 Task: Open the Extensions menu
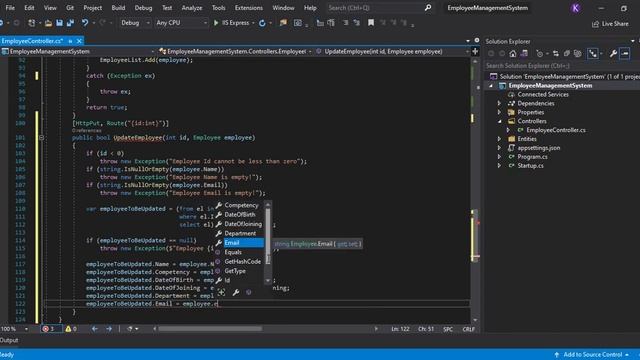pyautogui.click(x=249, y=8)
